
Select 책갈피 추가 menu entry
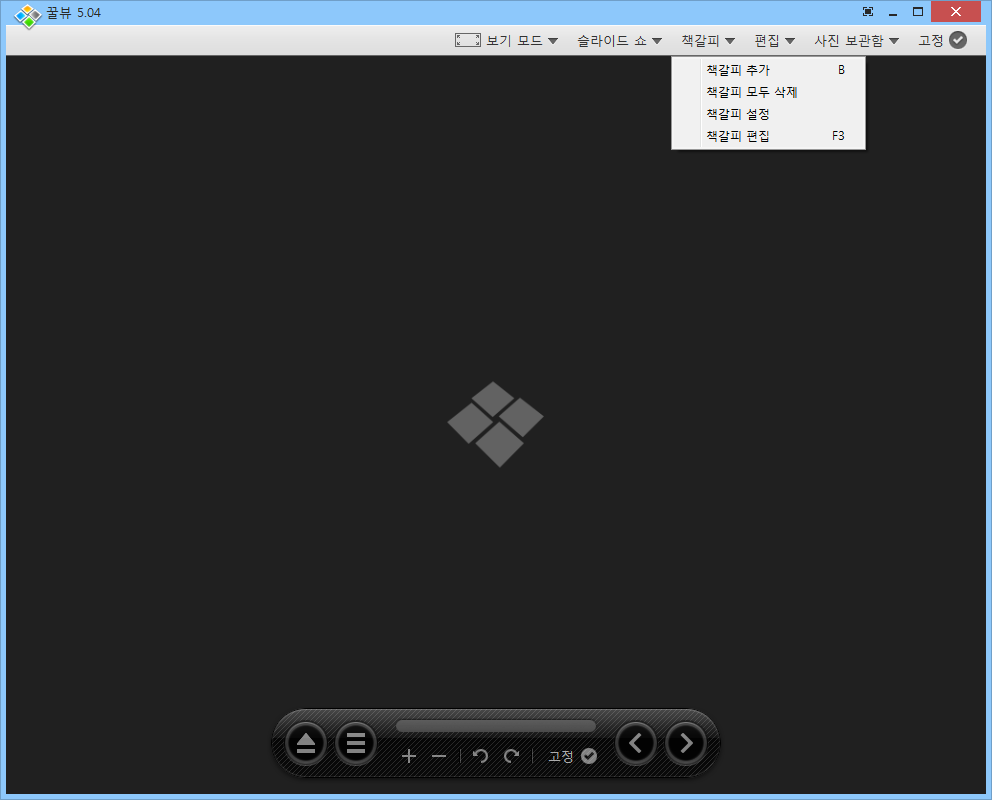click(768, 70)
